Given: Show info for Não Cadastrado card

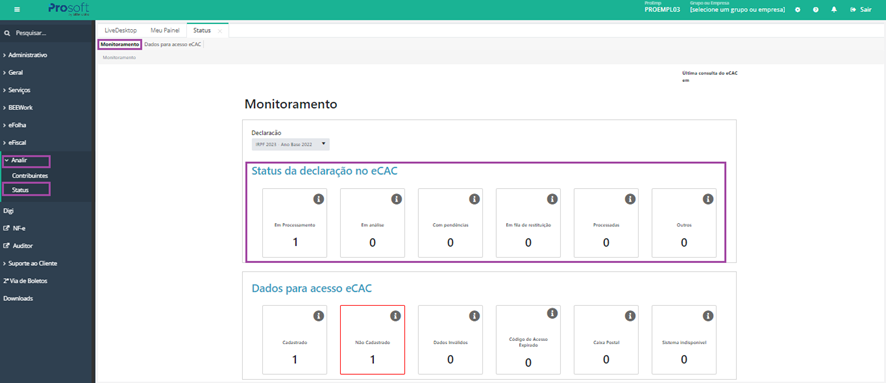Looking at the screenshot, I should (x=396, y=316).
